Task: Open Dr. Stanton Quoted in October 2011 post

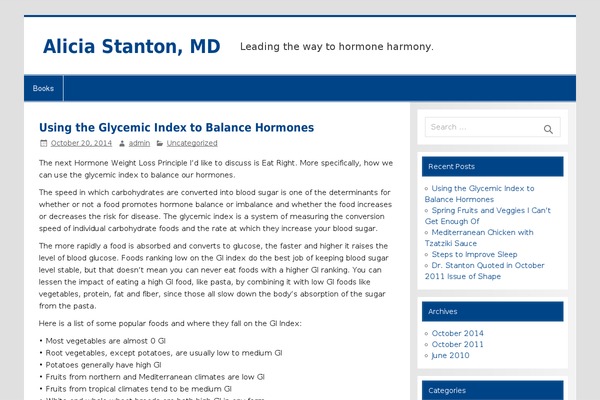Action: click(484, 271)
